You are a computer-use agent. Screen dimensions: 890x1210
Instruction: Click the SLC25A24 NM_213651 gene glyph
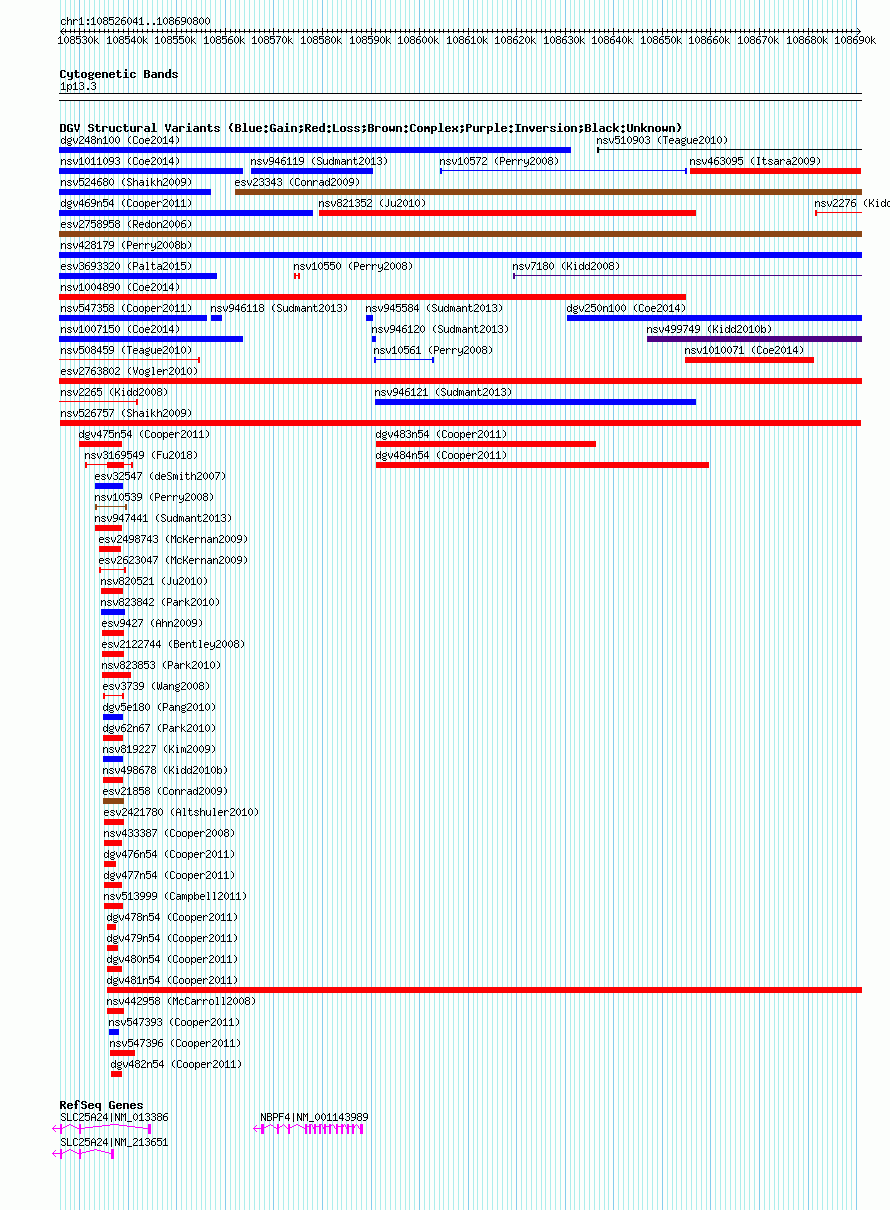click(83, 1154)
